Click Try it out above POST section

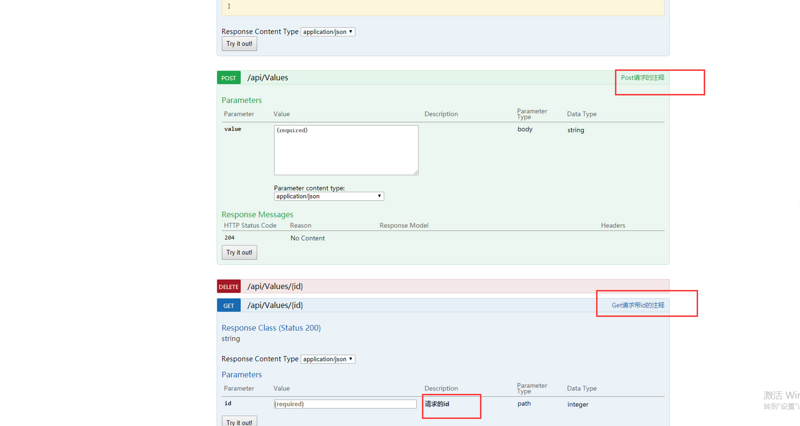click(x=239, y=44)
